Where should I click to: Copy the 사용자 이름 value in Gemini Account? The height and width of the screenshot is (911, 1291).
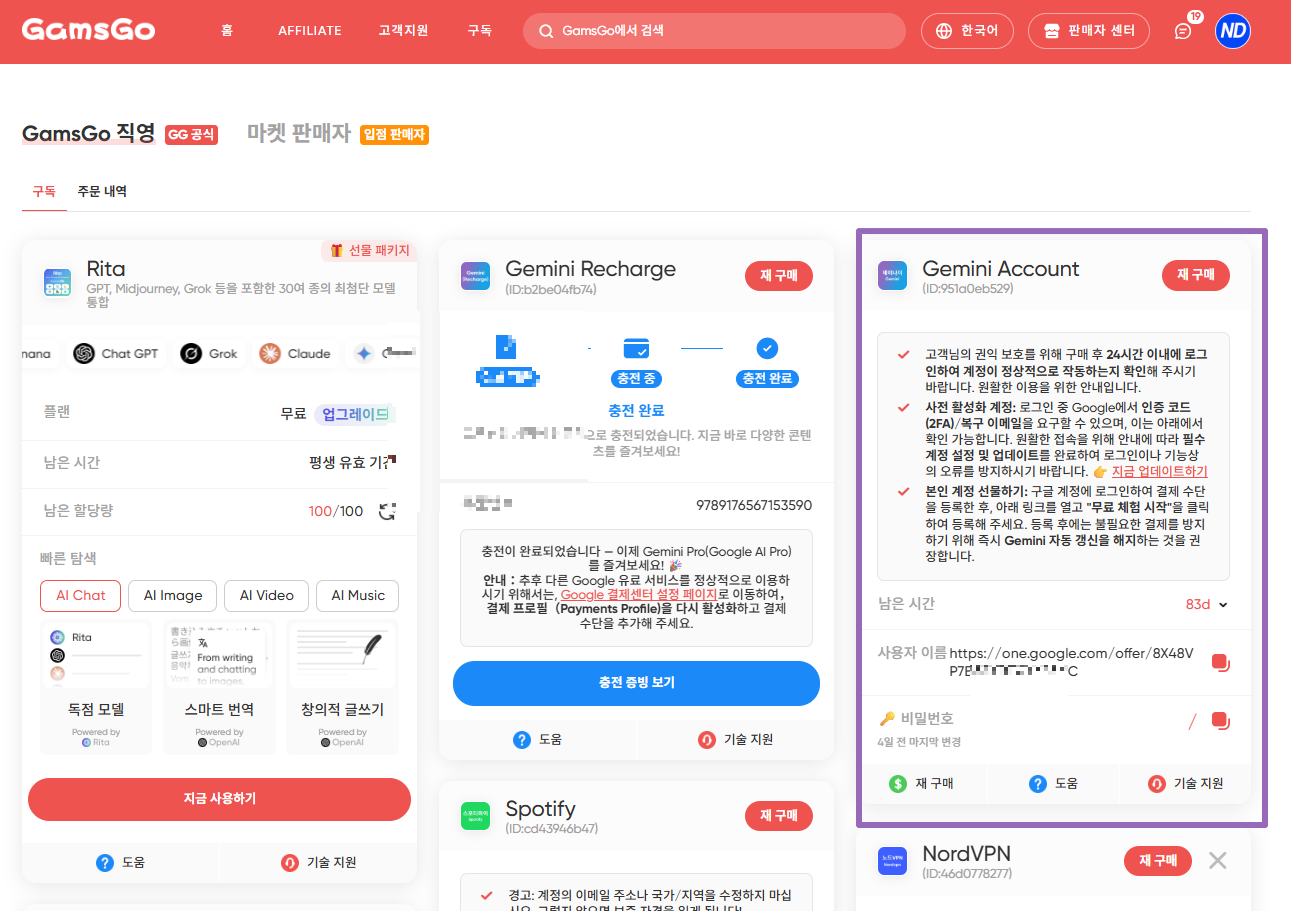[1219, 662]
